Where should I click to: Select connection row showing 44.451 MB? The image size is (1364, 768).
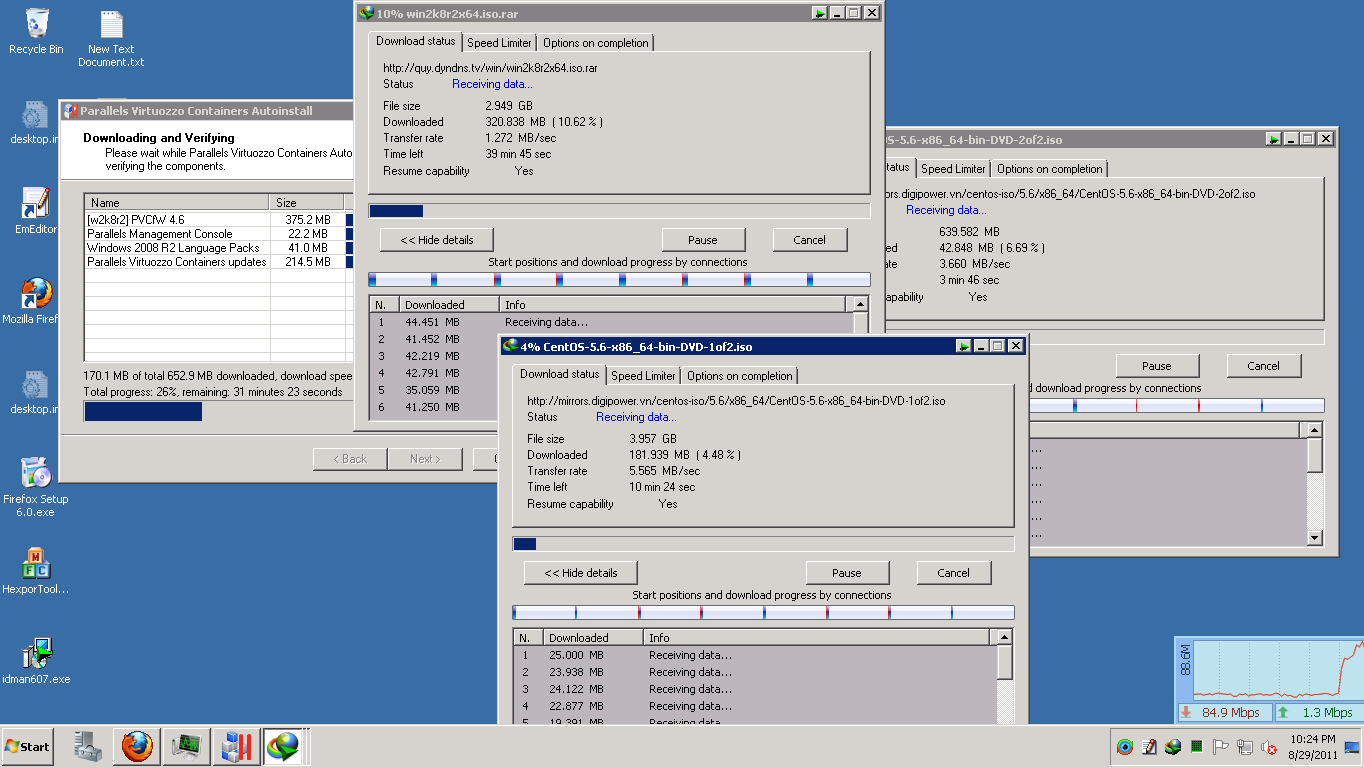pyautogui.click(x=611, y=322)
